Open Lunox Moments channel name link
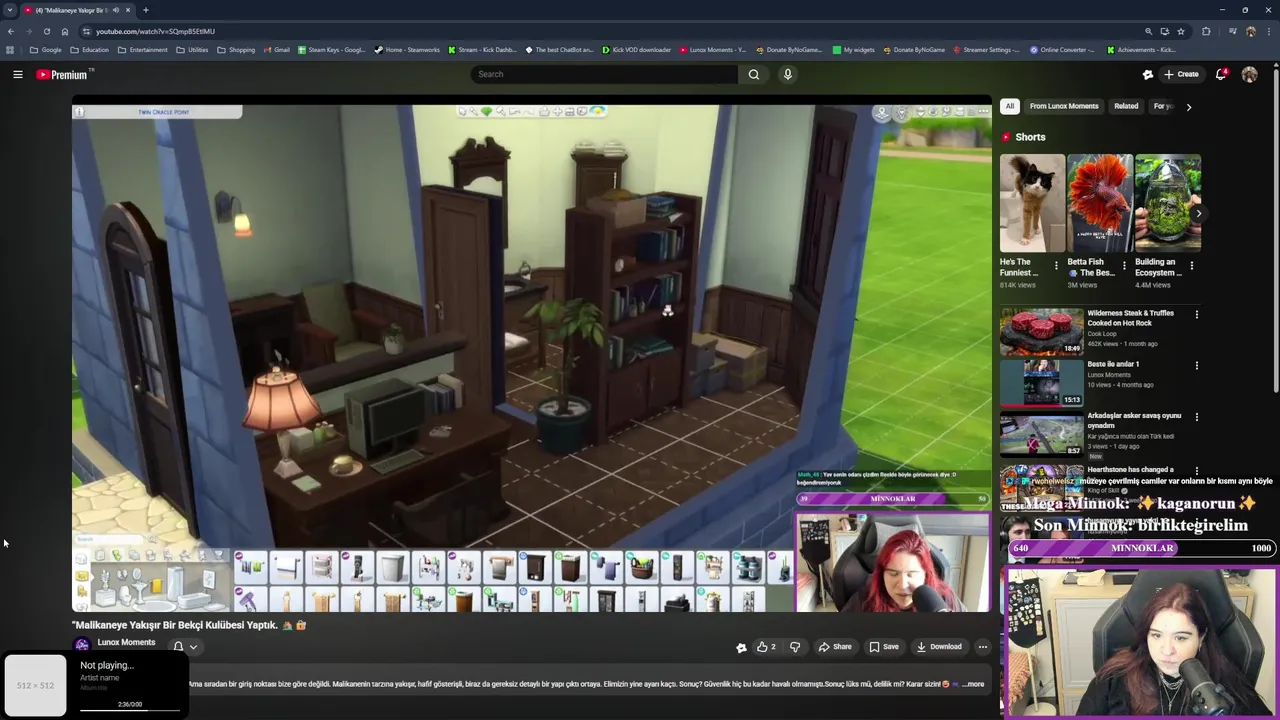 tap(126, 642)
